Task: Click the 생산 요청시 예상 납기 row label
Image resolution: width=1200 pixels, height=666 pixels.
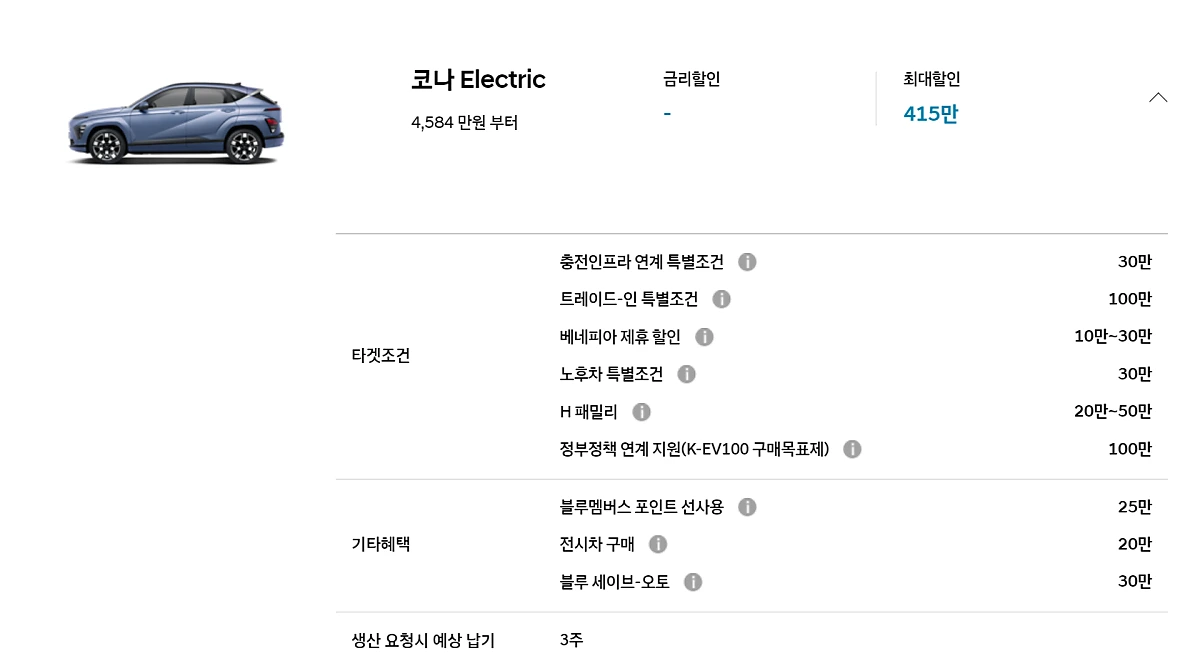Action: coord(423,640)
